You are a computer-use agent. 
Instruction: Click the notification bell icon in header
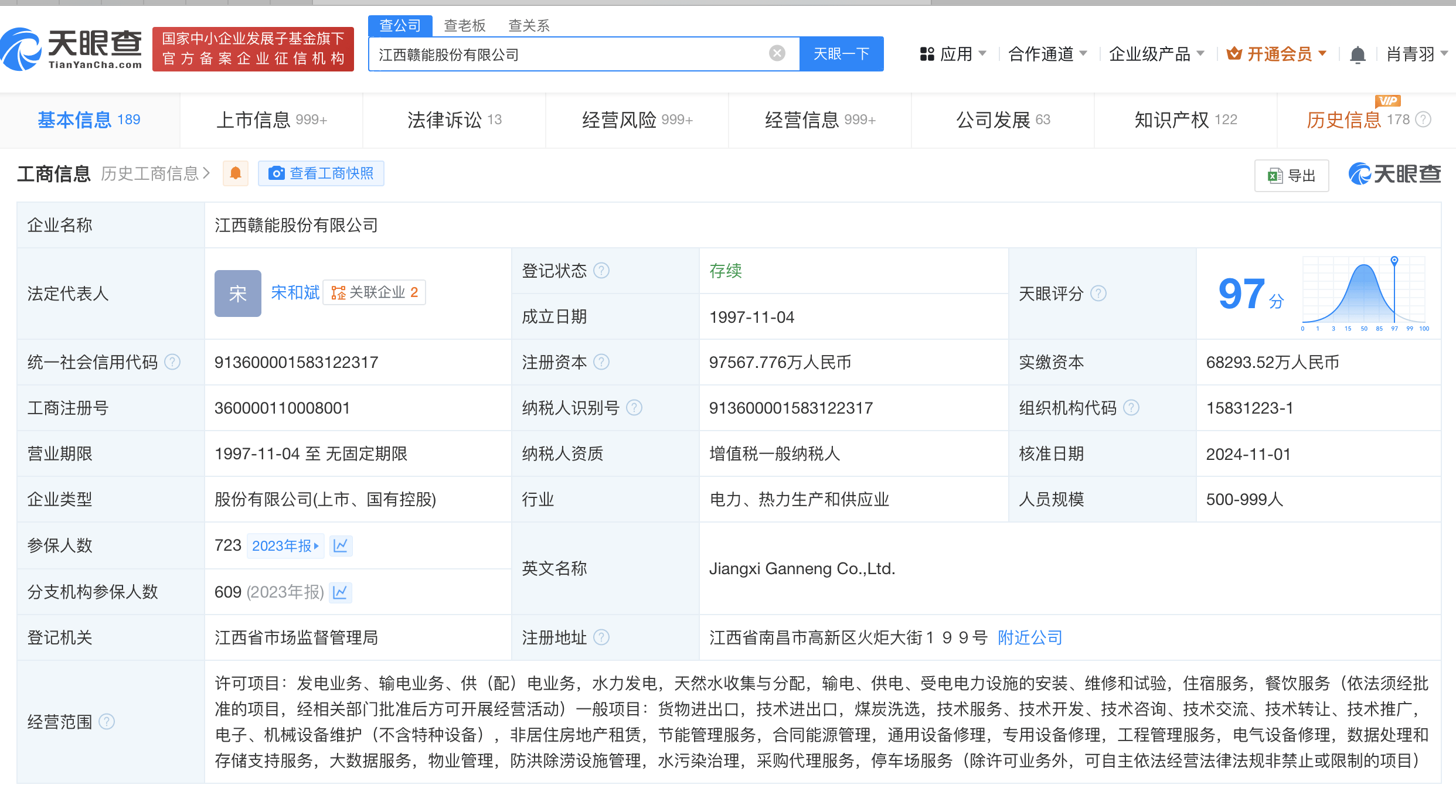pos(1358,54)
